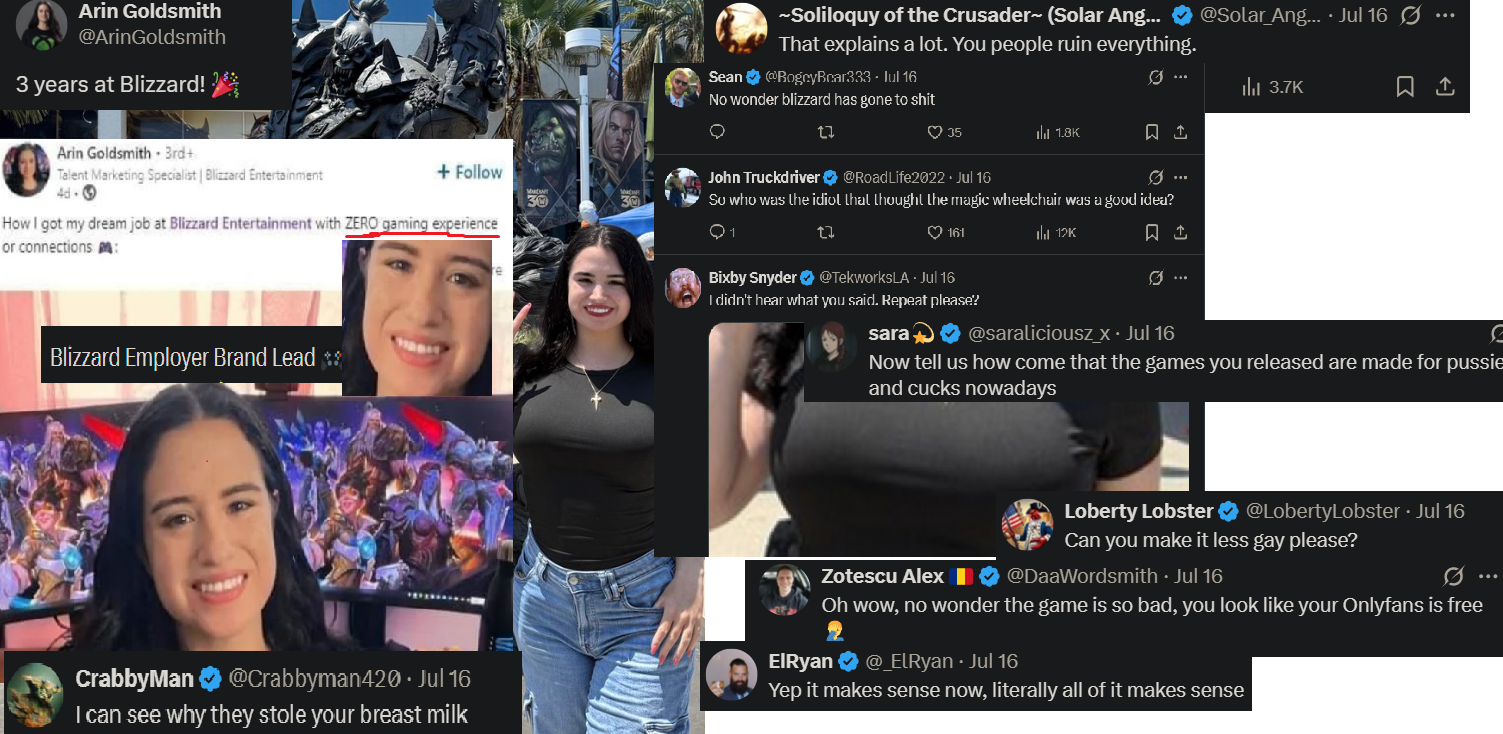
Task: Click the @RoadLife2022 handle
Action: (x=894, y=177)
